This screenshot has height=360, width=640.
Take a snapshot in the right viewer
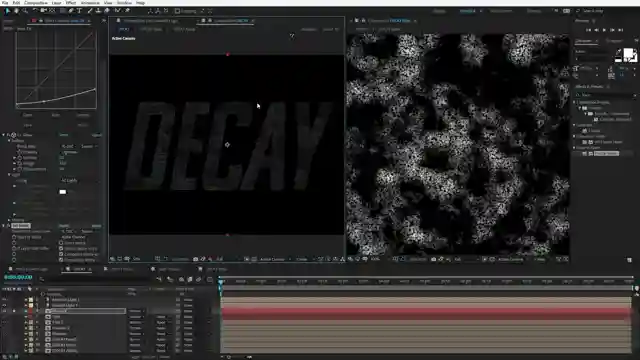pos(433,259)
